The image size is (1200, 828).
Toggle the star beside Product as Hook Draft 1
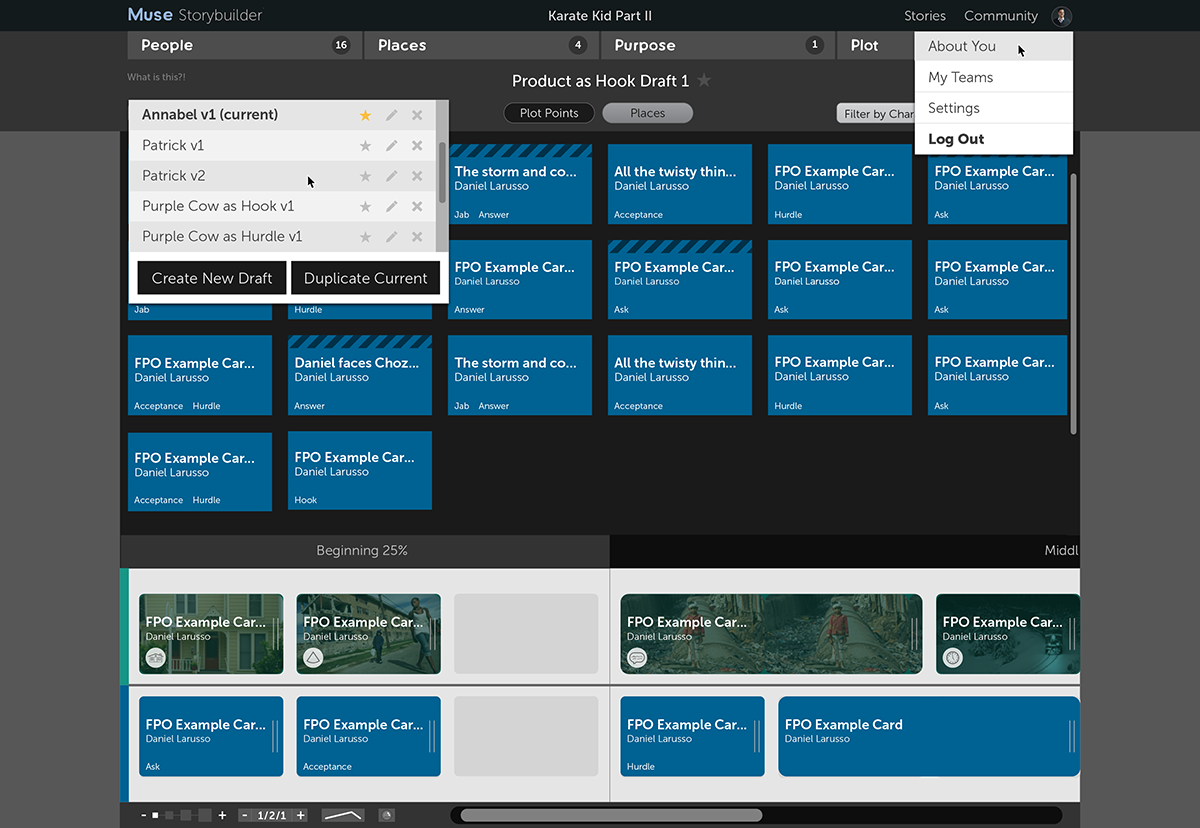pyautogui.click(x=704, y=80)
